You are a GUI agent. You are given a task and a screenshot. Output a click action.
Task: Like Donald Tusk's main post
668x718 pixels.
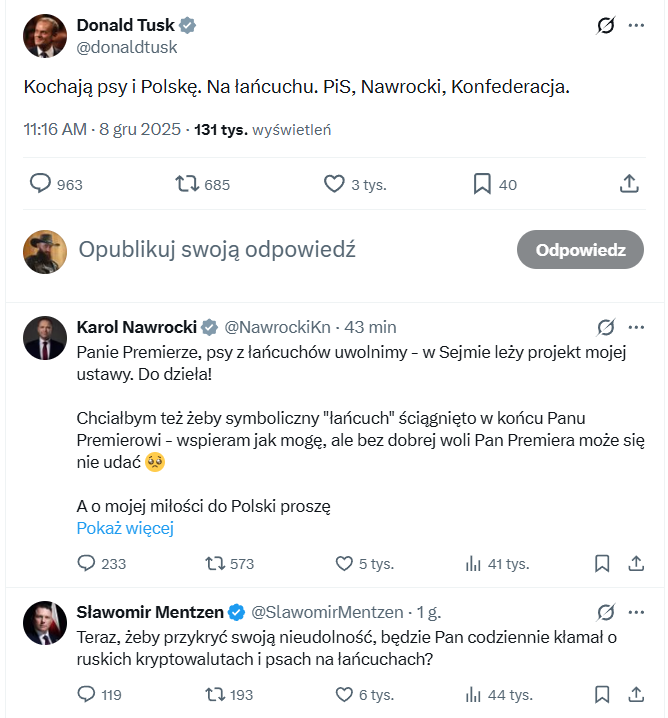point(335,184)
